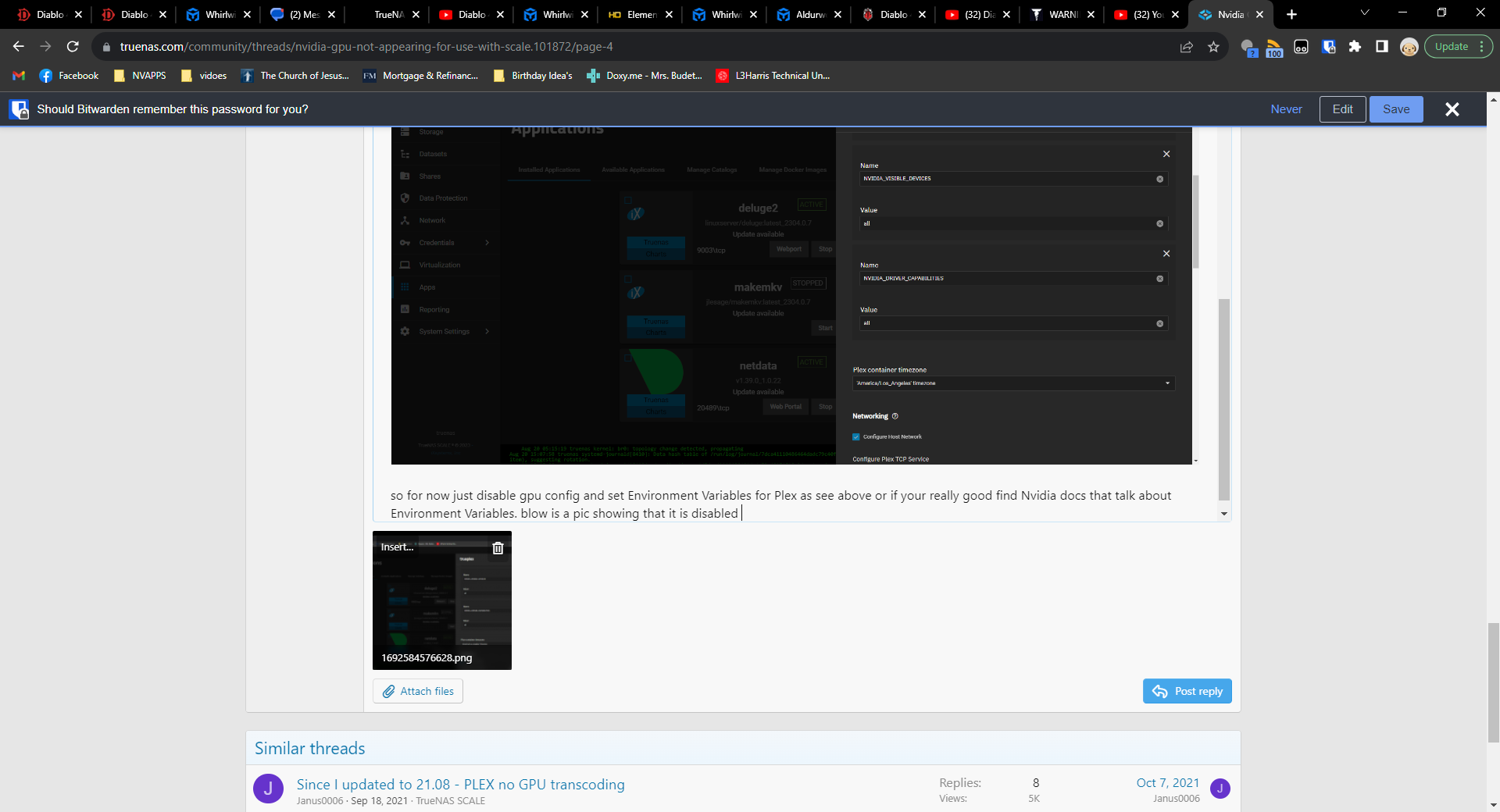Open Janus0006 avatar on the left
The width and height of the screenshot is (1500, 812).
268,789
